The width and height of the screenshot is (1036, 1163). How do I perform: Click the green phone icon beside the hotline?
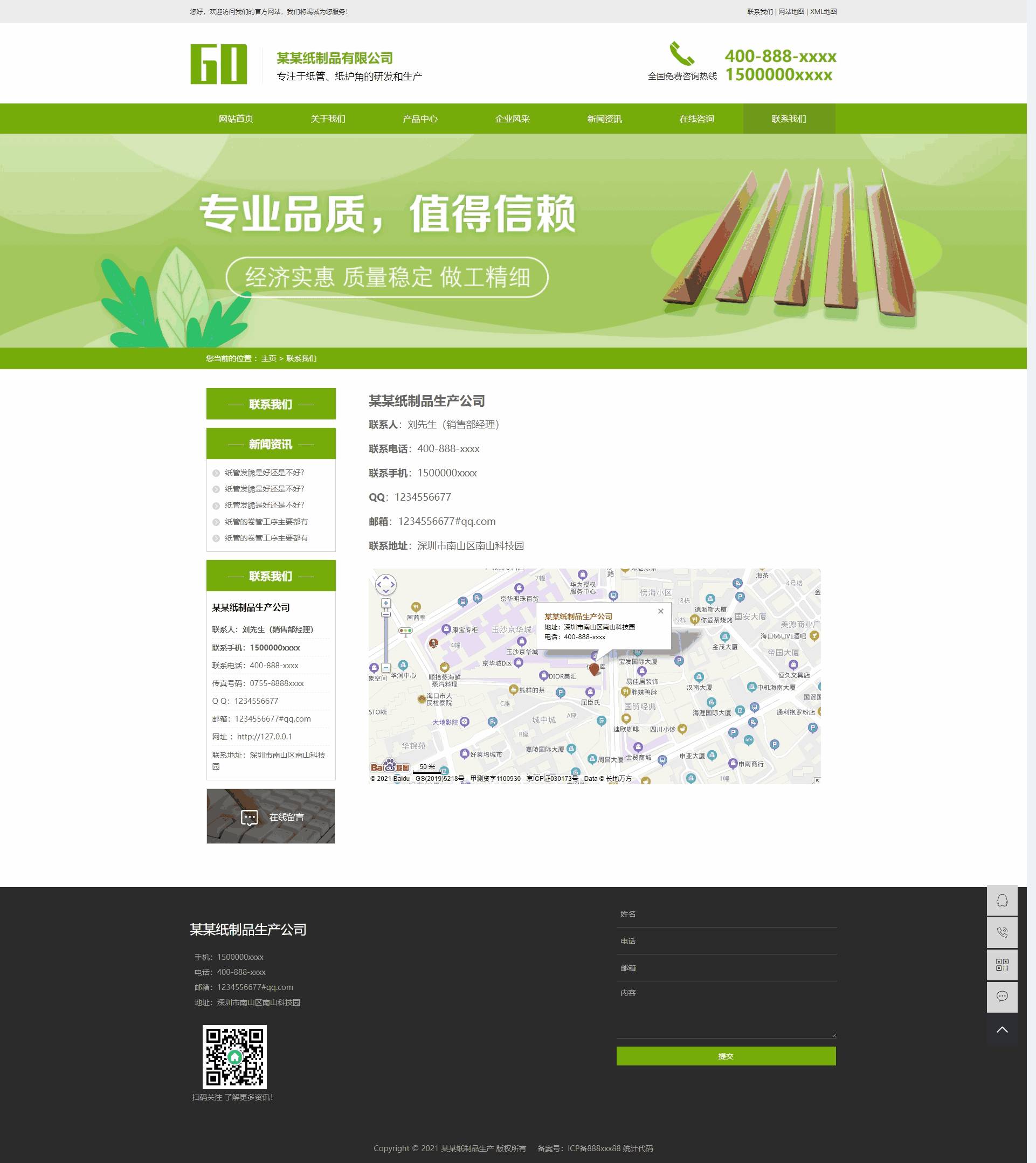[x=682, y=55]
